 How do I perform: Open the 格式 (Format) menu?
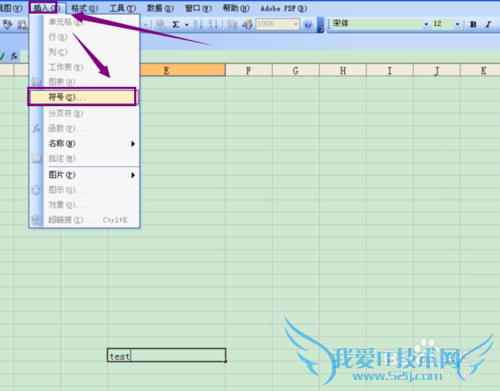click(84, 8)
